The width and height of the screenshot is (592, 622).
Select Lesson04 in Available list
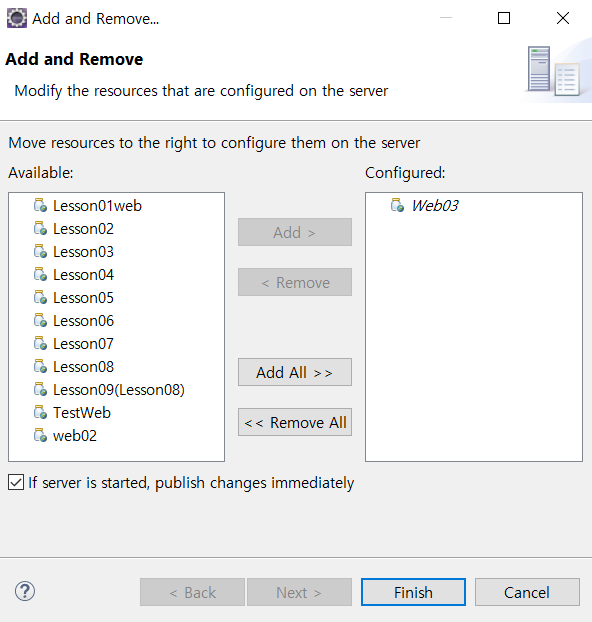coord(83,275)
